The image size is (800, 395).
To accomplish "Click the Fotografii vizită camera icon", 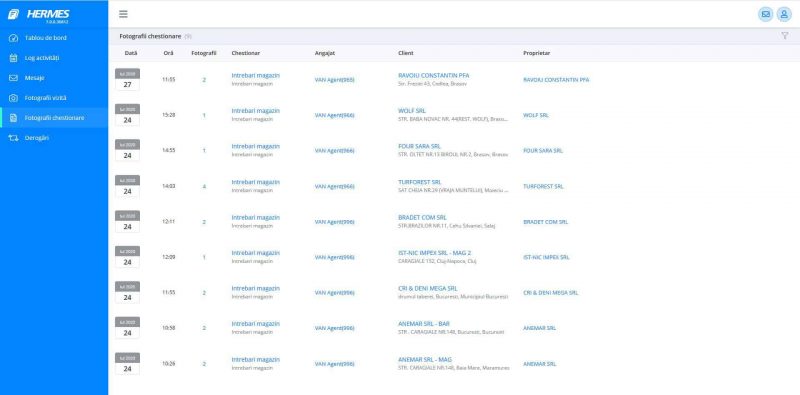I will pyautogui.click(x=14, y=98).
